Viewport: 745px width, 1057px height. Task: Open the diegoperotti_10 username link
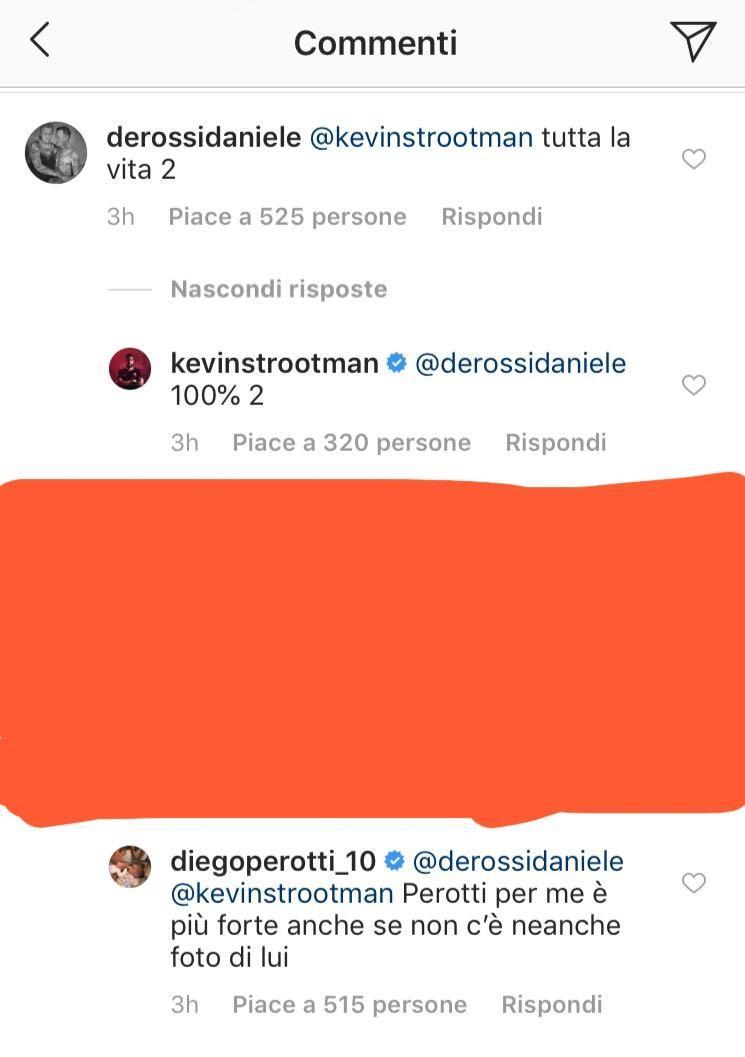click(273, 861)
